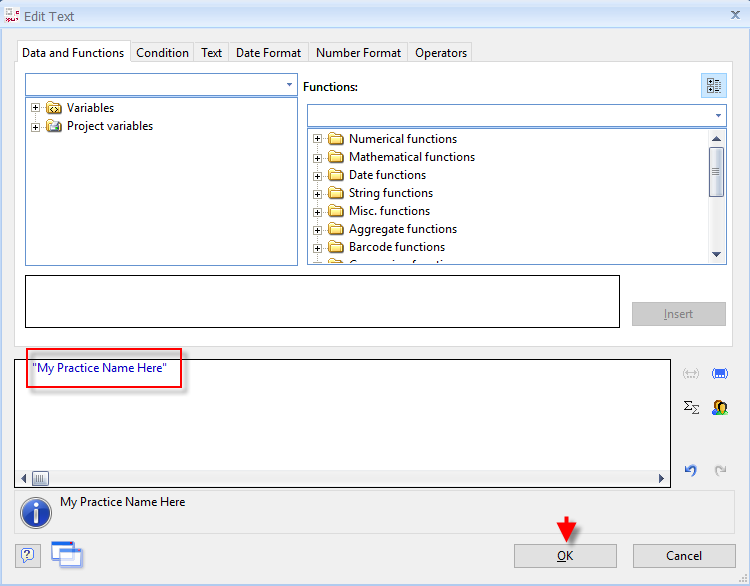Click the overlapping windows icon at bottom left
This screenshot has width=750, height=586.
(x=67, y=554)
